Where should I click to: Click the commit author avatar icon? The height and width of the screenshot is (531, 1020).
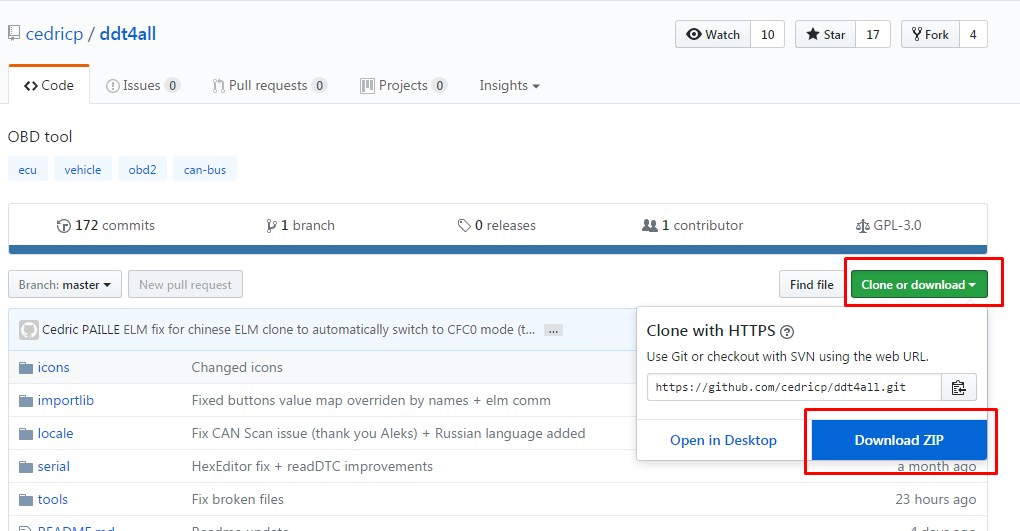[28, 330]
